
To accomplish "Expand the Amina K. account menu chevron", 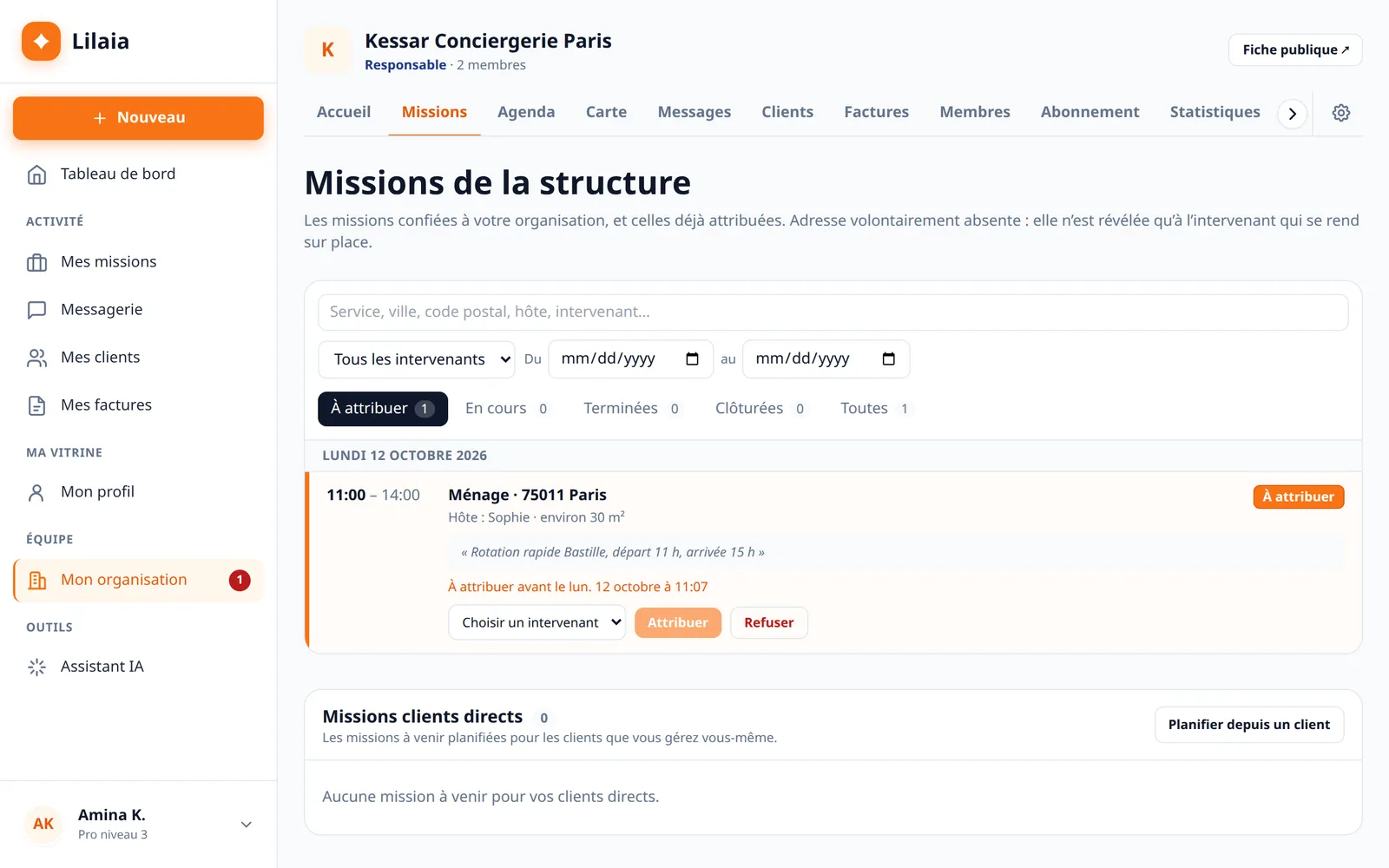I will (x=247, y=825).
